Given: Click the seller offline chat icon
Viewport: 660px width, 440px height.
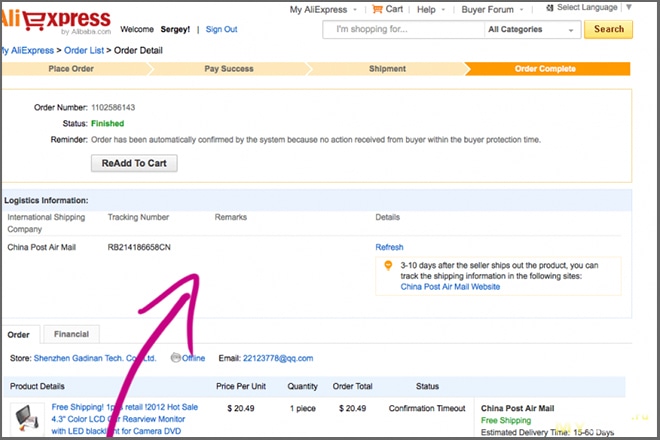Looking at the screenshot, I should [176, 358].
